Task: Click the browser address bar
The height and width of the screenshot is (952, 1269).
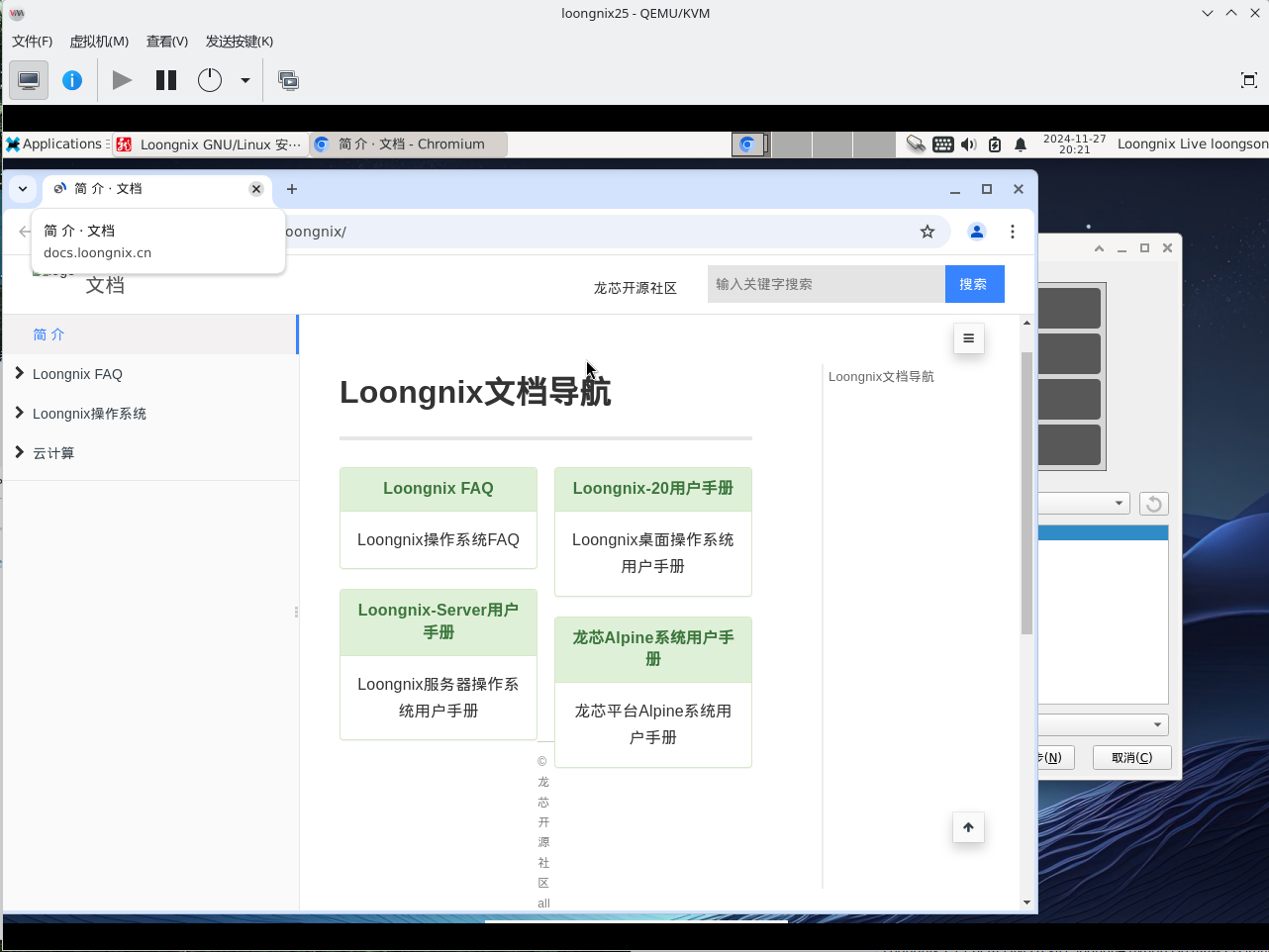Action: (x=614, y=232)
